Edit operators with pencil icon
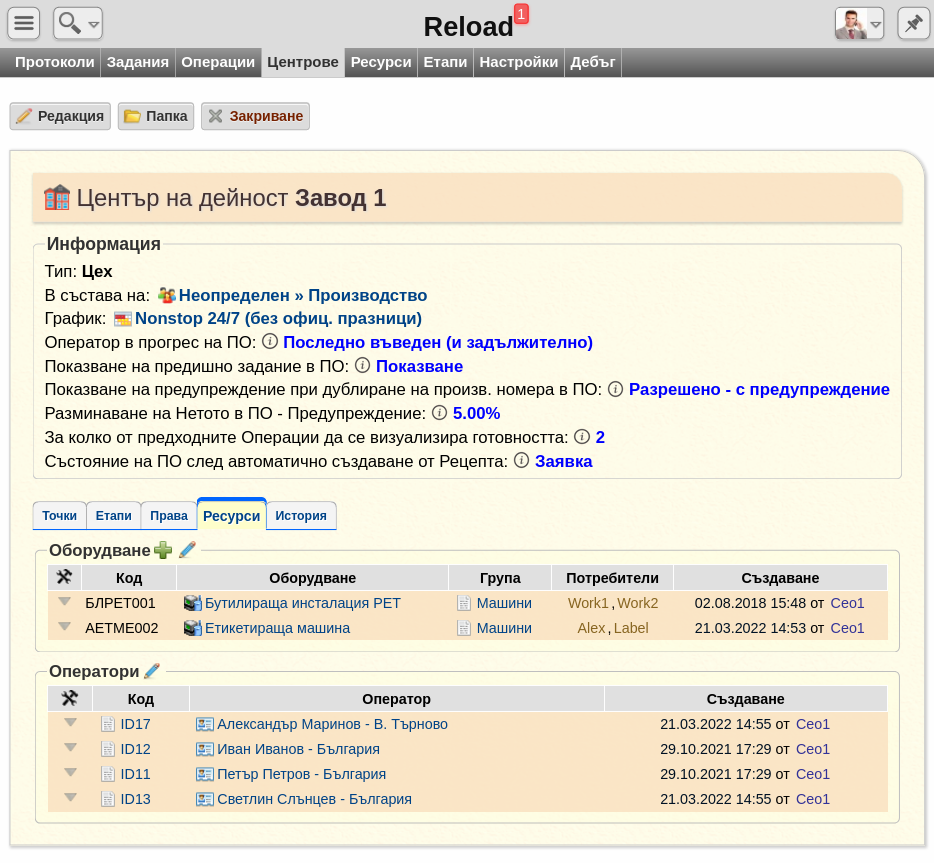The image size is (934, 863). (x=152, y=671)
